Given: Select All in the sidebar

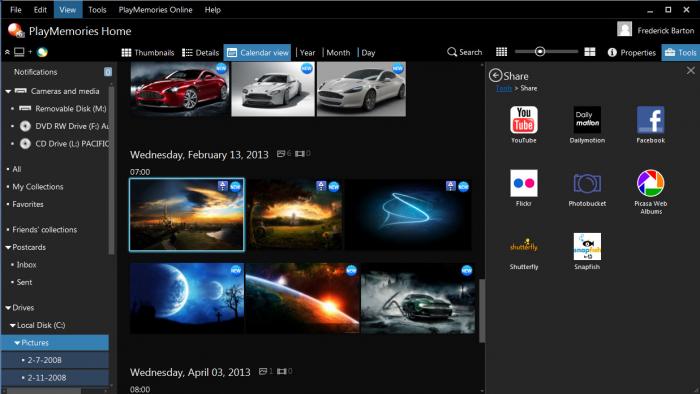Looking at the screenshot, I should click(17, 169).
